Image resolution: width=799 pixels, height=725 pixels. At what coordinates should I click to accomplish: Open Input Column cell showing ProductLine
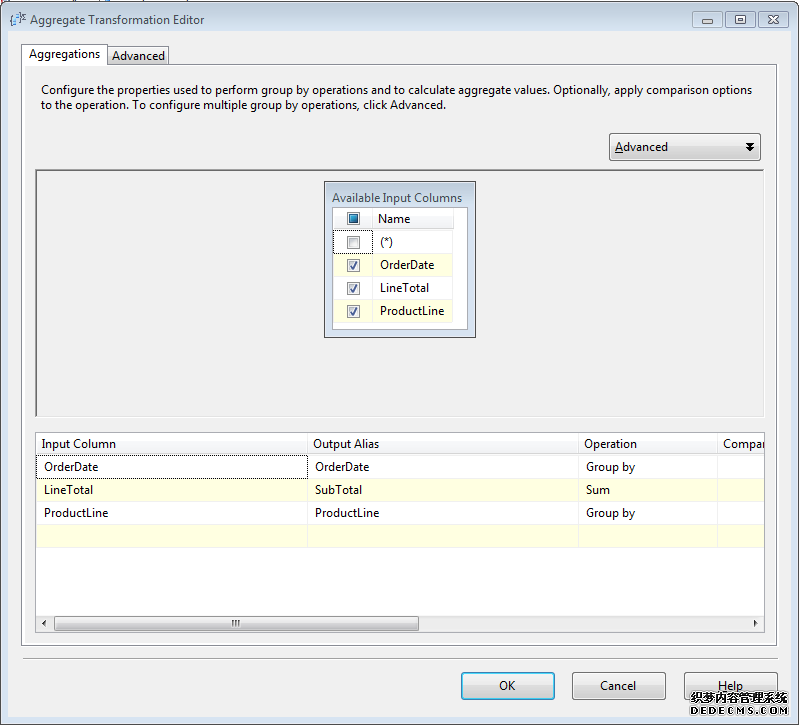click(x=171, y=513)
